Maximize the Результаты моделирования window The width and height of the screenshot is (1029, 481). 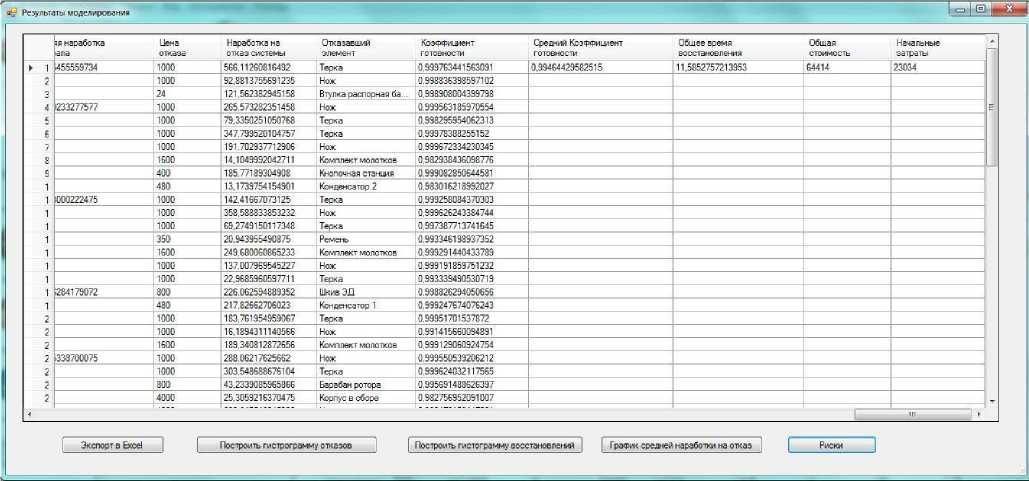(980, 10)
